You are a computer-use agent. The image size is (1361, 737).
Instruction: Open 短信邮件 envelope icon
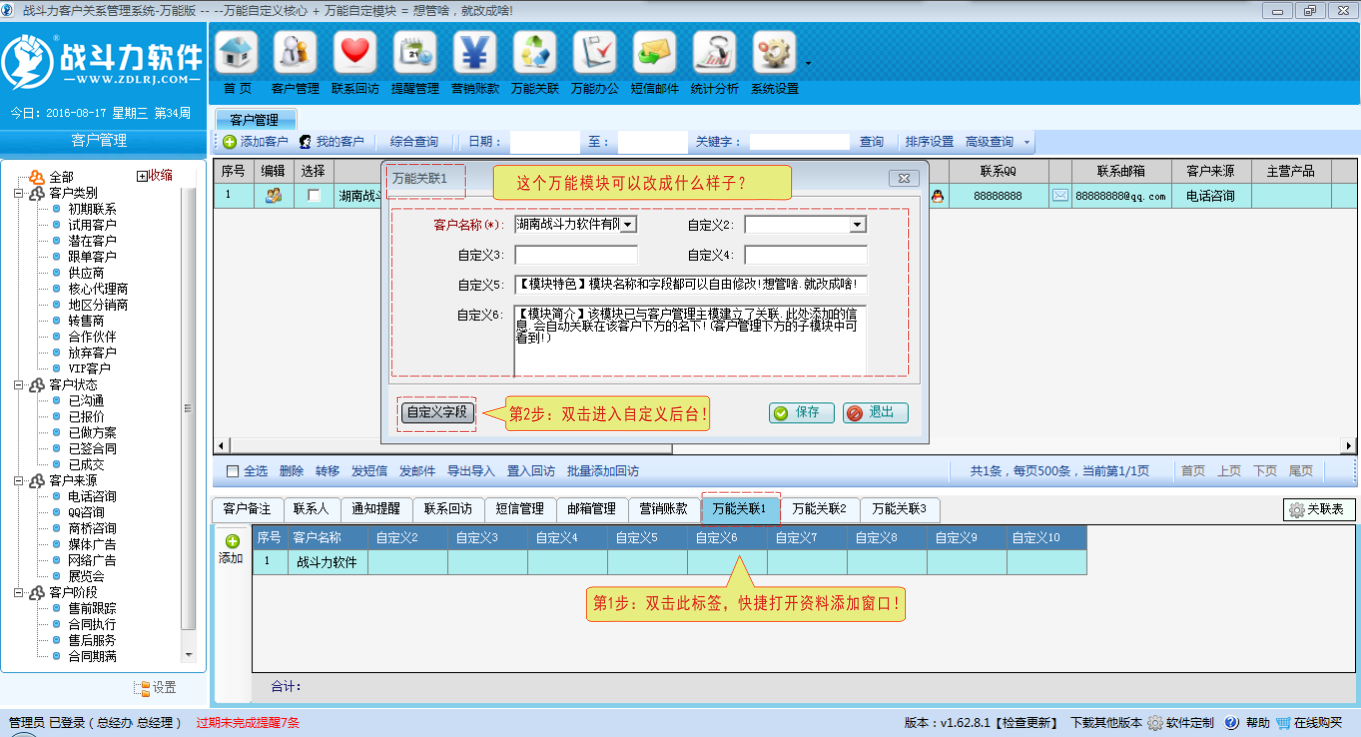click(x=655, y=53)
